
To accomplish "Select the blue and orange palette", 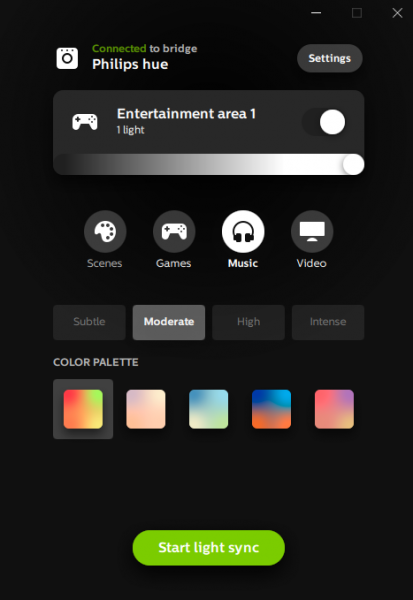I will coord(271,409).
